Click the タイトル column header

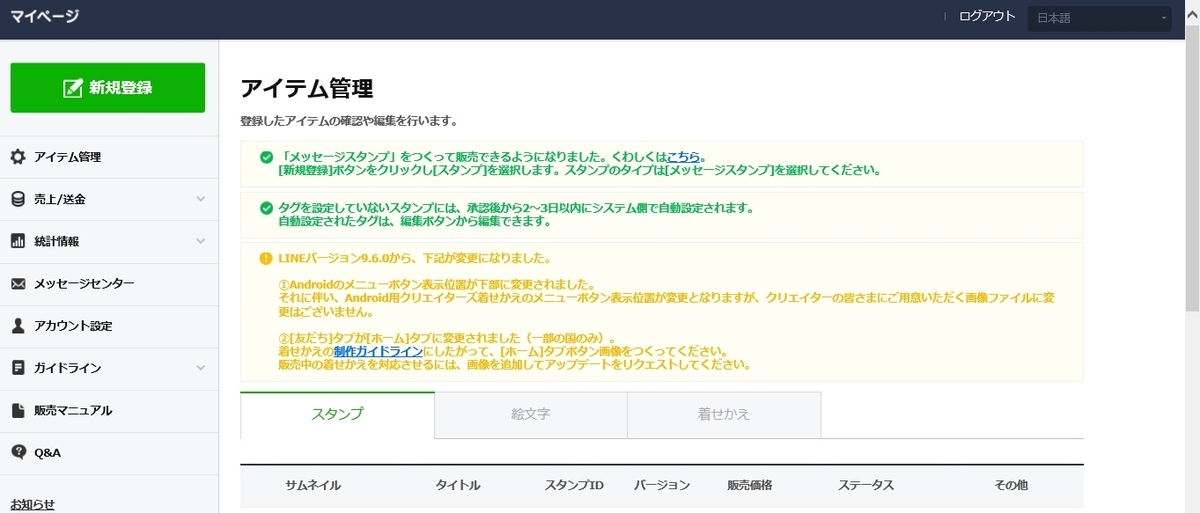click(x=458, y=485)
